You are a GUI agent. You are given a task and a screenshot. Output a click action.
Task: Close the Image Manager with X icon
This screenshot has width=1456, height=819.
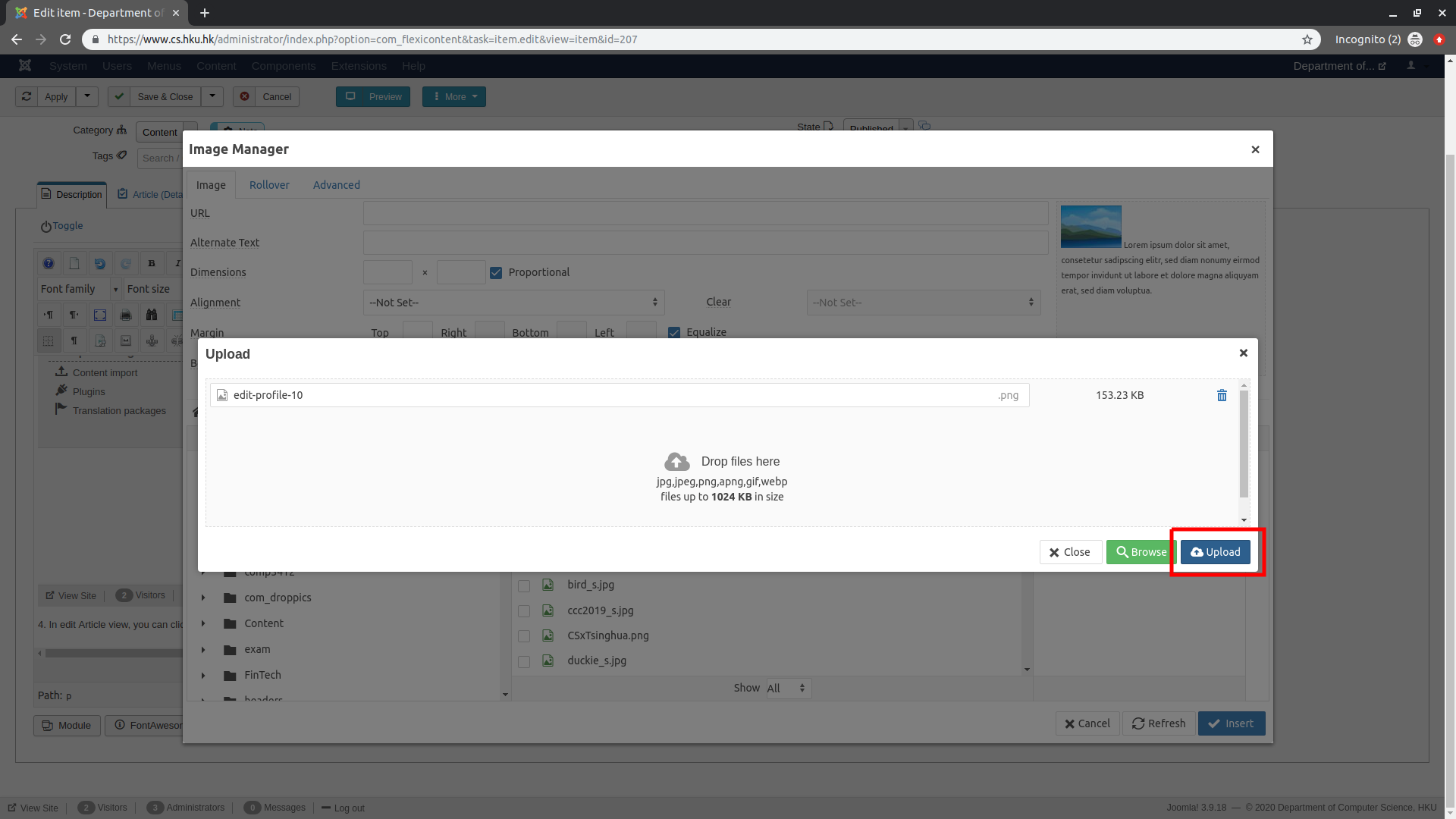1255,149
